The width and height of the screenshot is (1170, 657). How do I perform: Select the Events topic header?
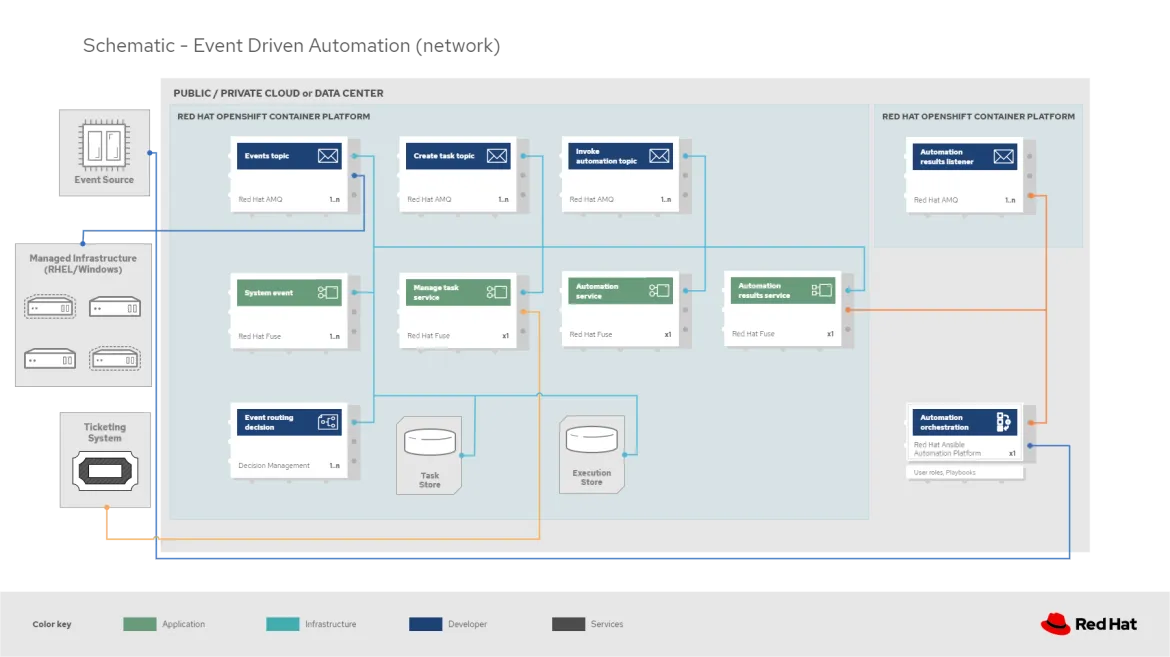click(289, 156)
